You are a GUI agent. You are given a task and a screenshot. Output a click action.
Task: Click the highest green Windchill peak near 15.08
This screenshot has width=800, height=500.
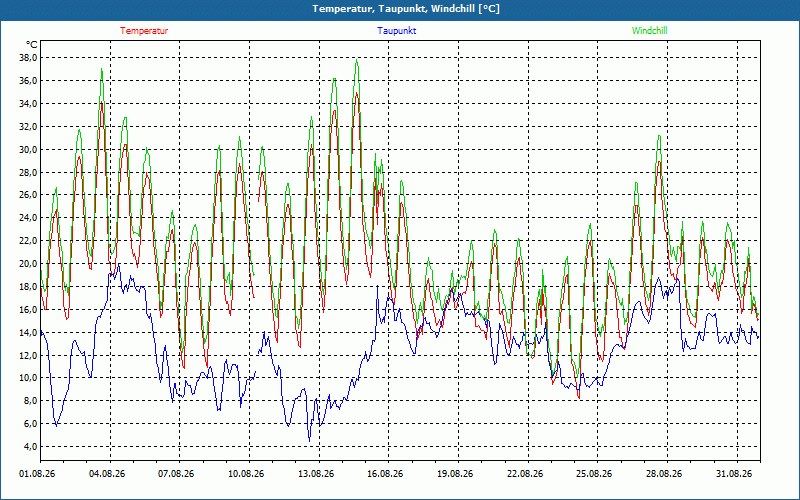pos(357,60)
